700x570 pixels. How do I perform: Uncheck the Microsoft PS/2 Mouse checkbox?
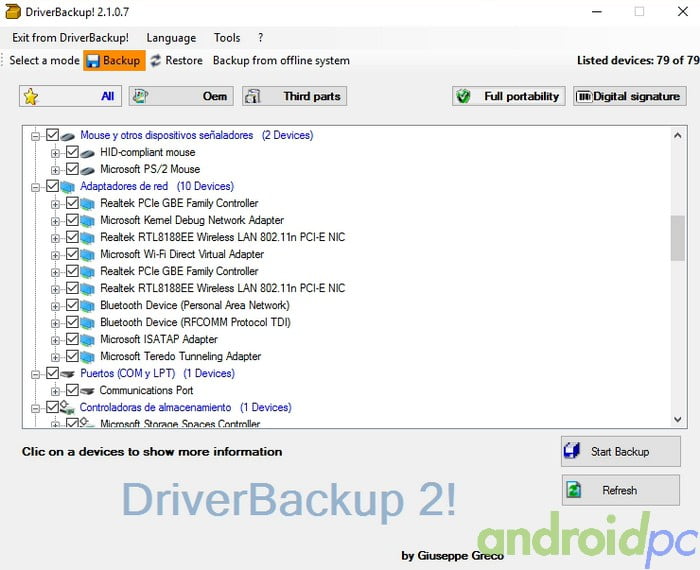pos(72,169)
